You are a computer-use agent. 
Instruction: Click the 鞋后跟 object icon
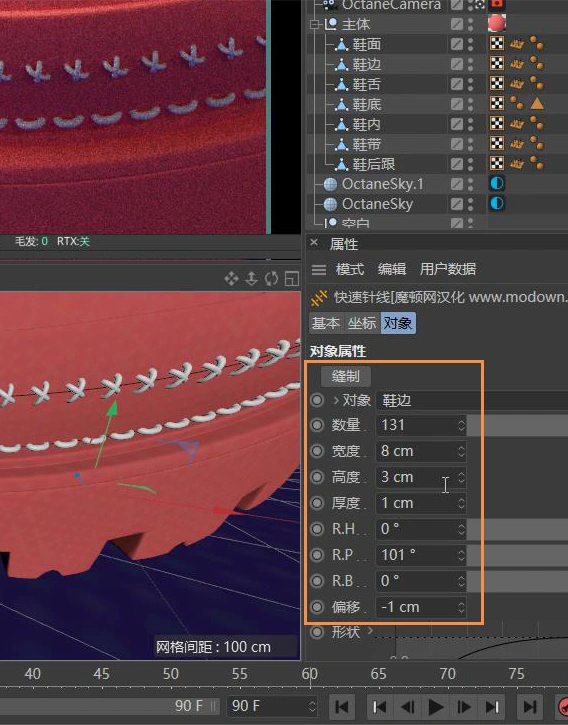341,164
